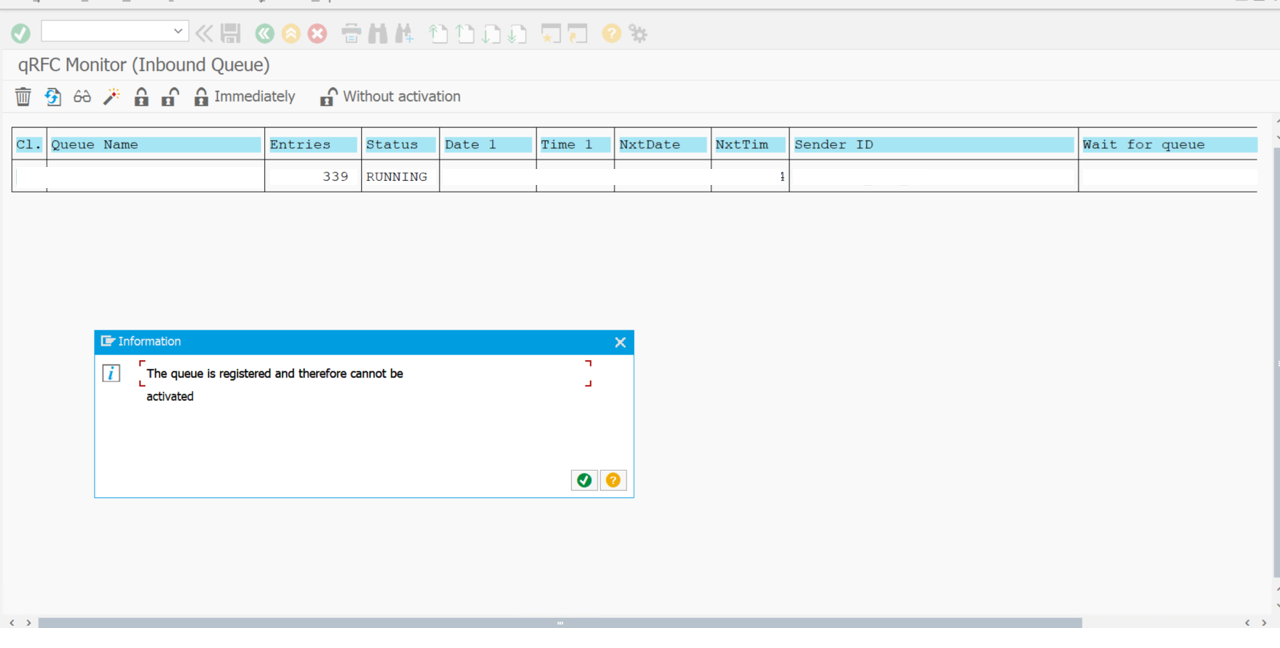The width and height of the screenshot is (1280, 648).
Task: Refresh the queue list
Action: 53,96
